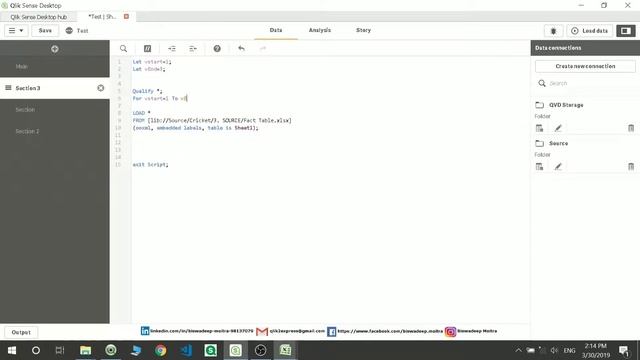Switch to Qlik Sense Desktop hub tab
640x360 pixels.
tap(39, 17)
